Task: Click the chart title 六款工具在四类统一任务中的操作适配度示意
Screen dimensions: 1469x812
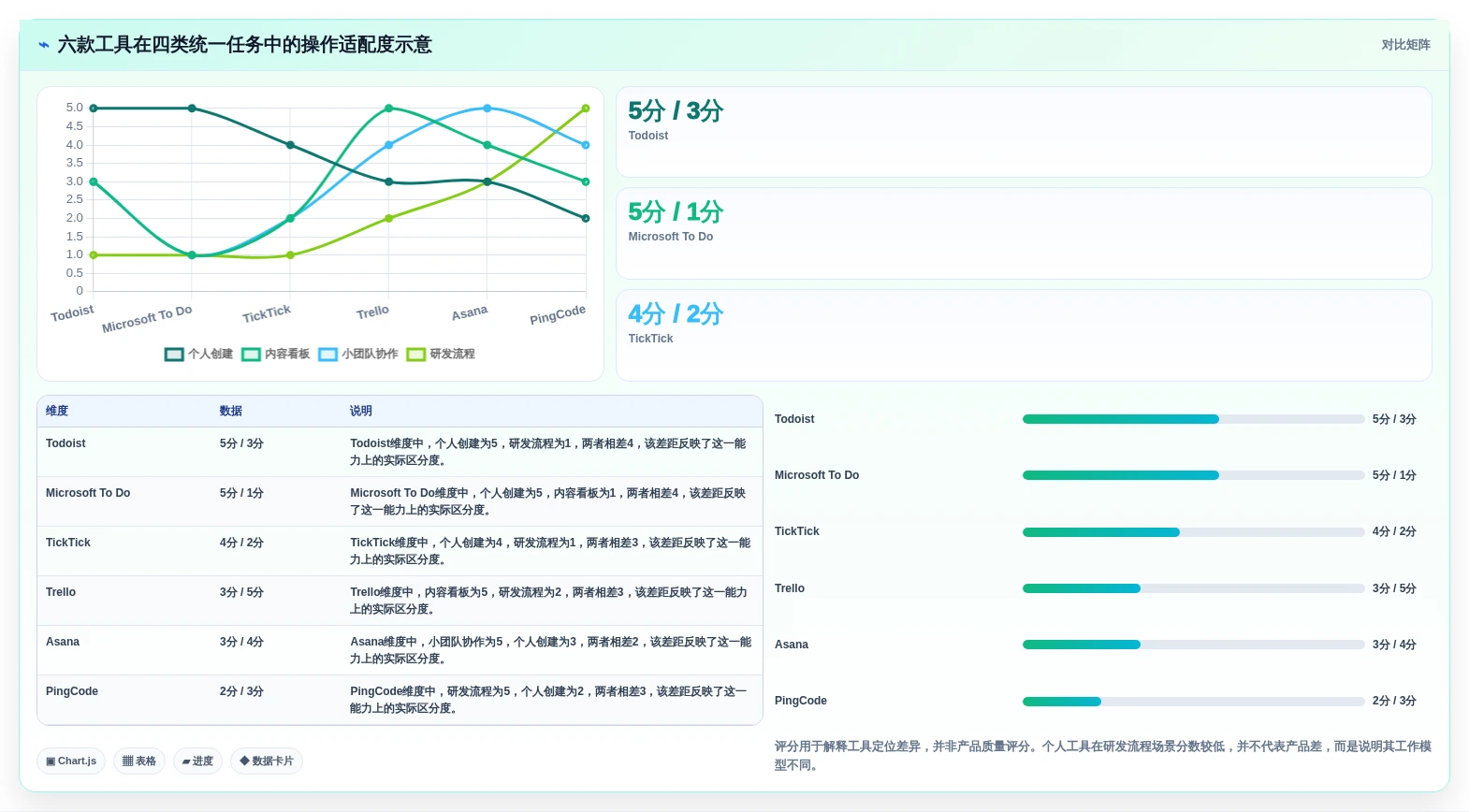Action: [x=244, y=45]
